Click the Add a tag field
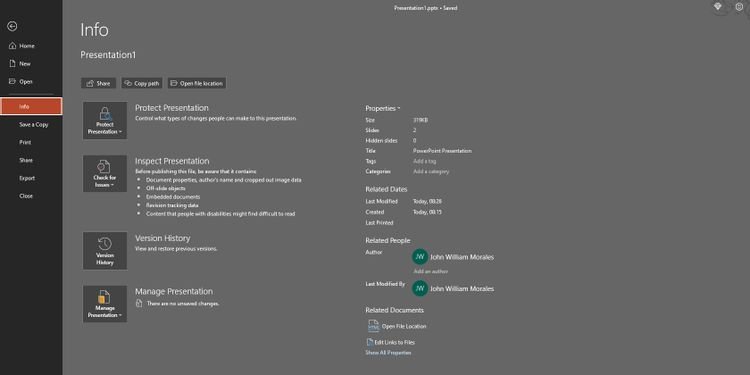 425,161
